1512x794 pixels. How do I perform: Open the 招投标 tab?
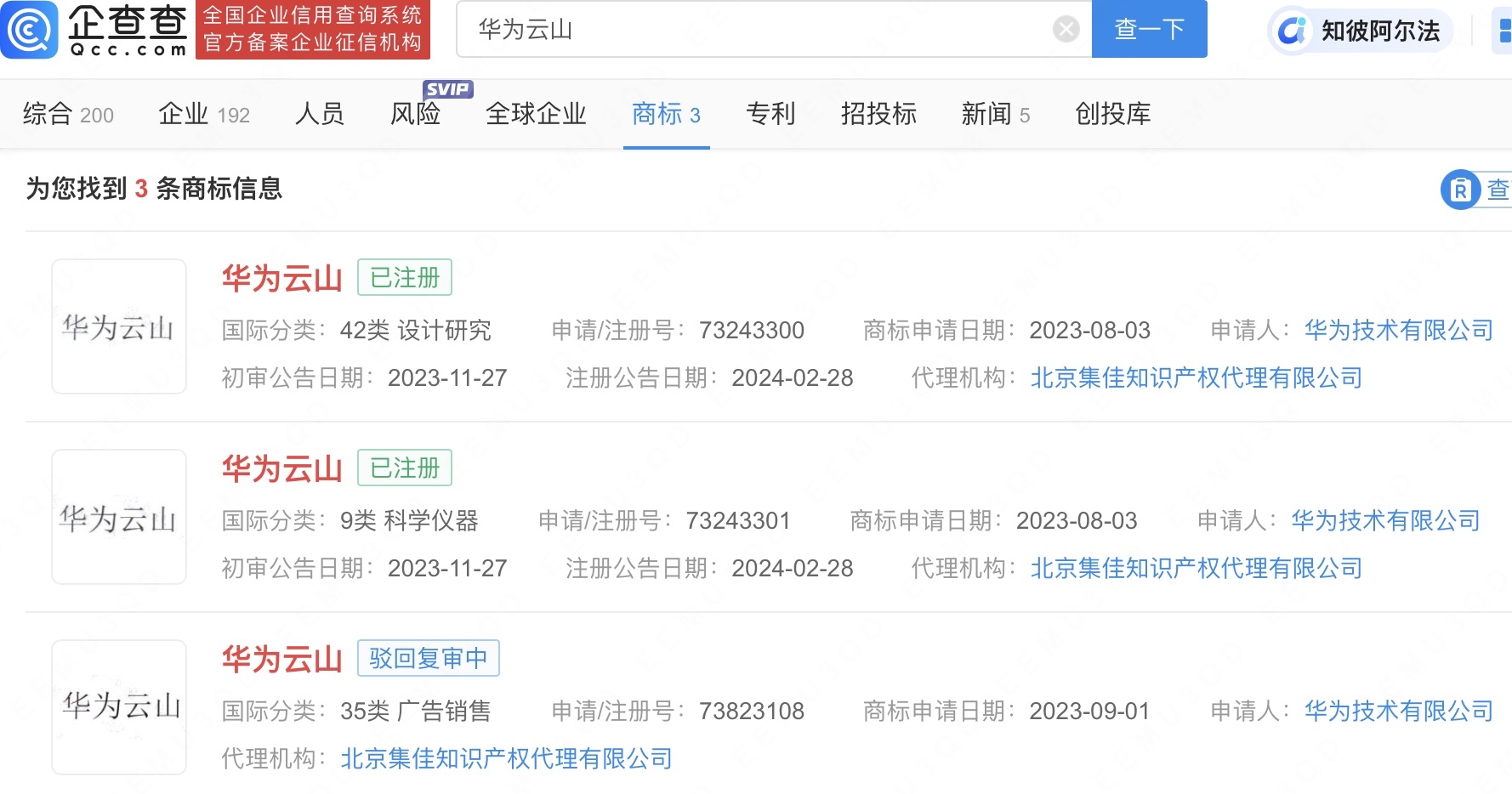(878, 114)
